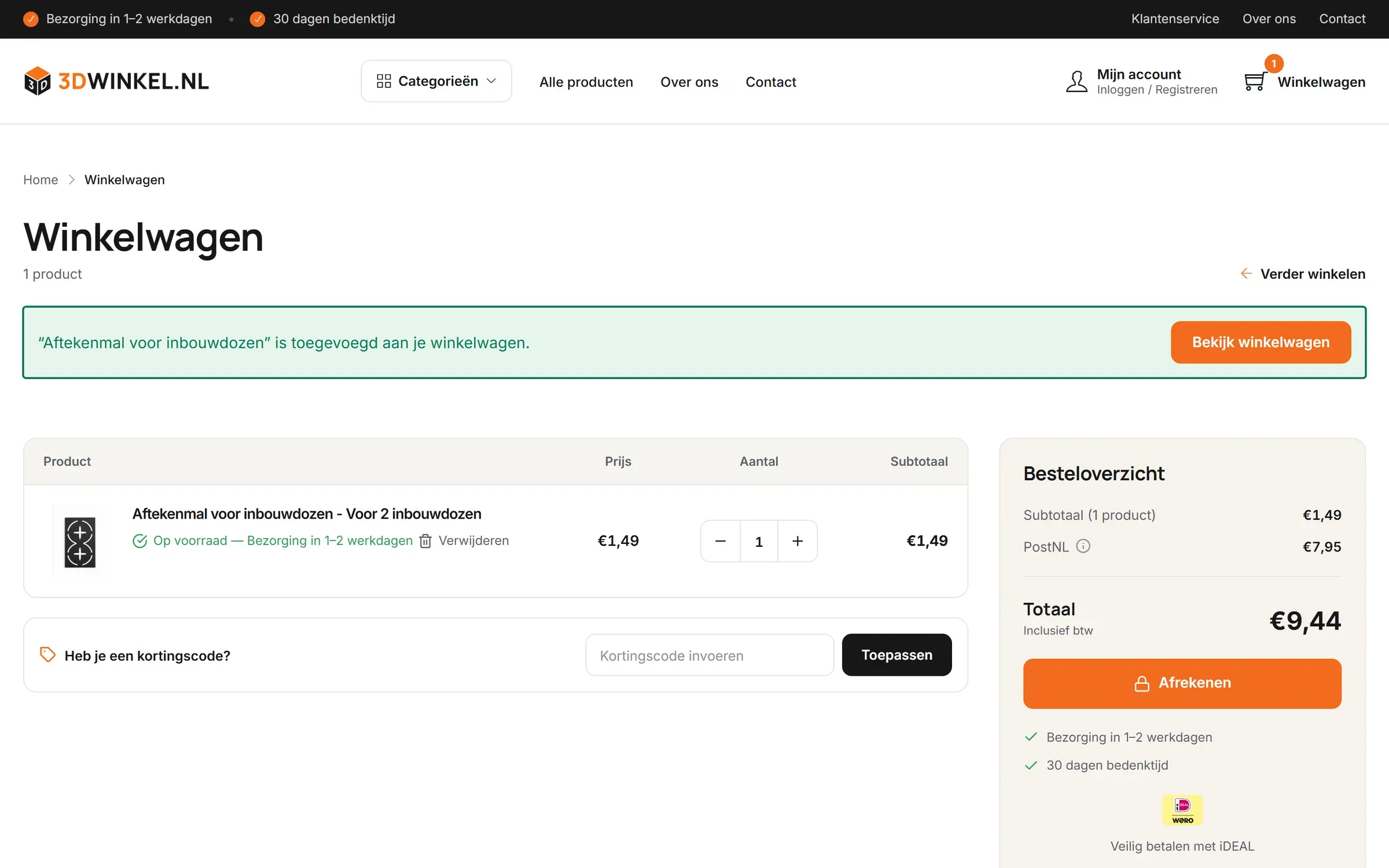Open Klantenservice in the top bar
This screenshot has height=868, width=1389.
(x=1175, y=19)
